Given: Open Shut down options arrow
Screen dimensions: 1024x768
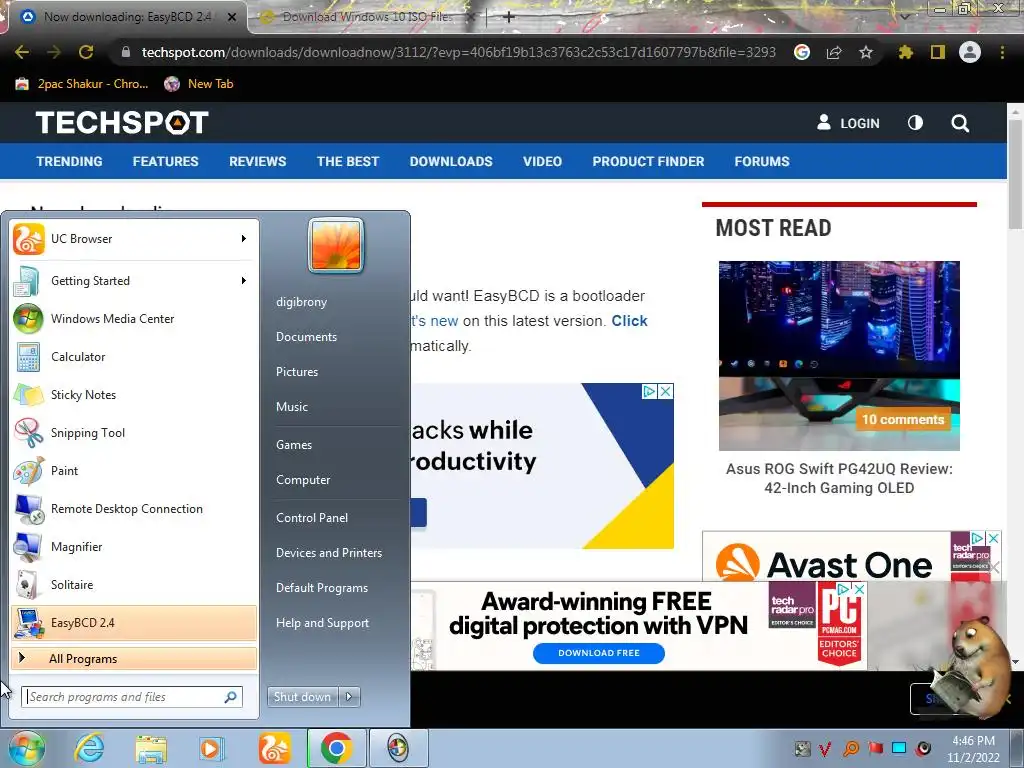Looking at the screenshot, I should (349, 697).
